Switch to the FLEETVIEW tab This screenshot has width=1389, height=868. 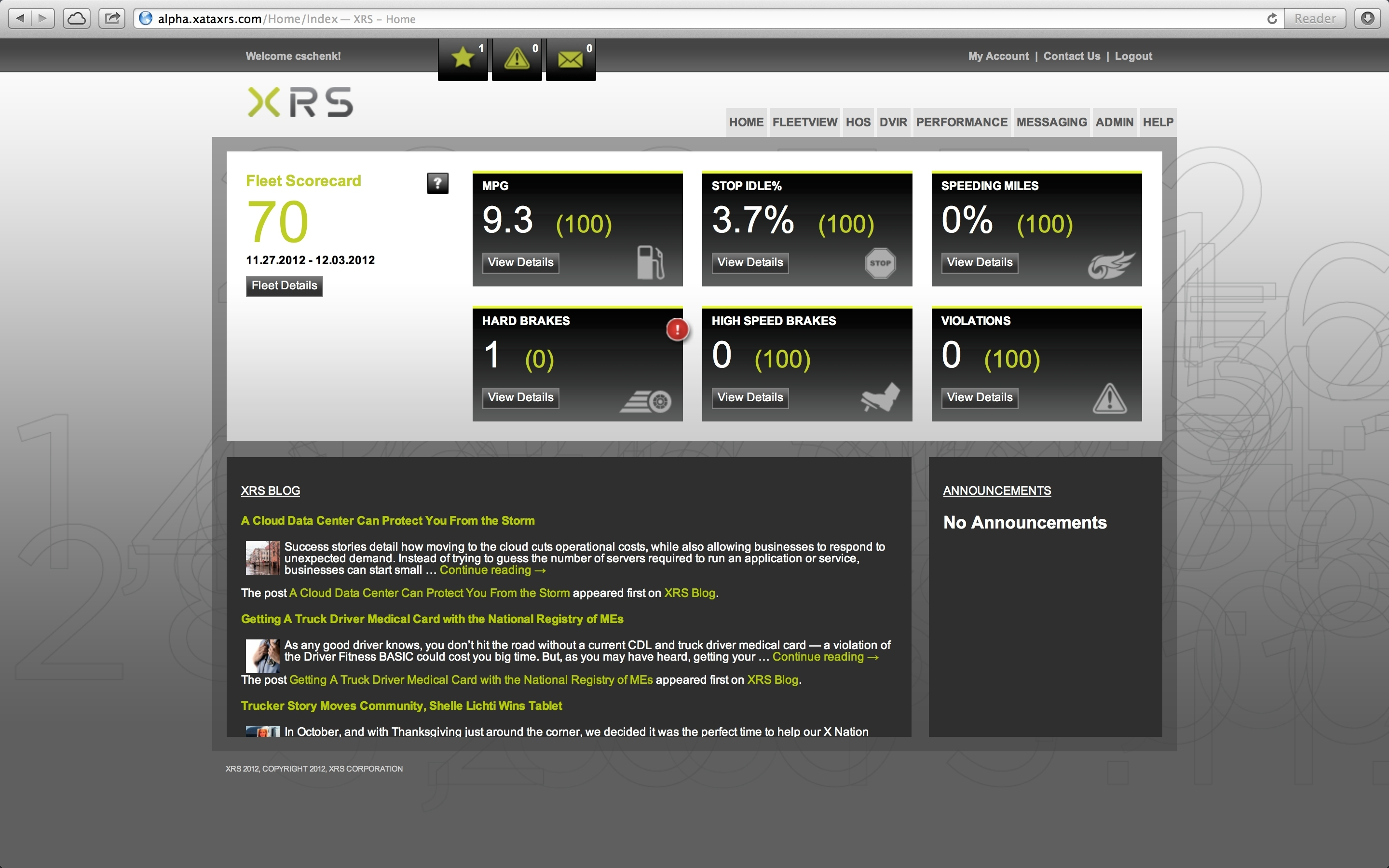[x=804, y=122]
